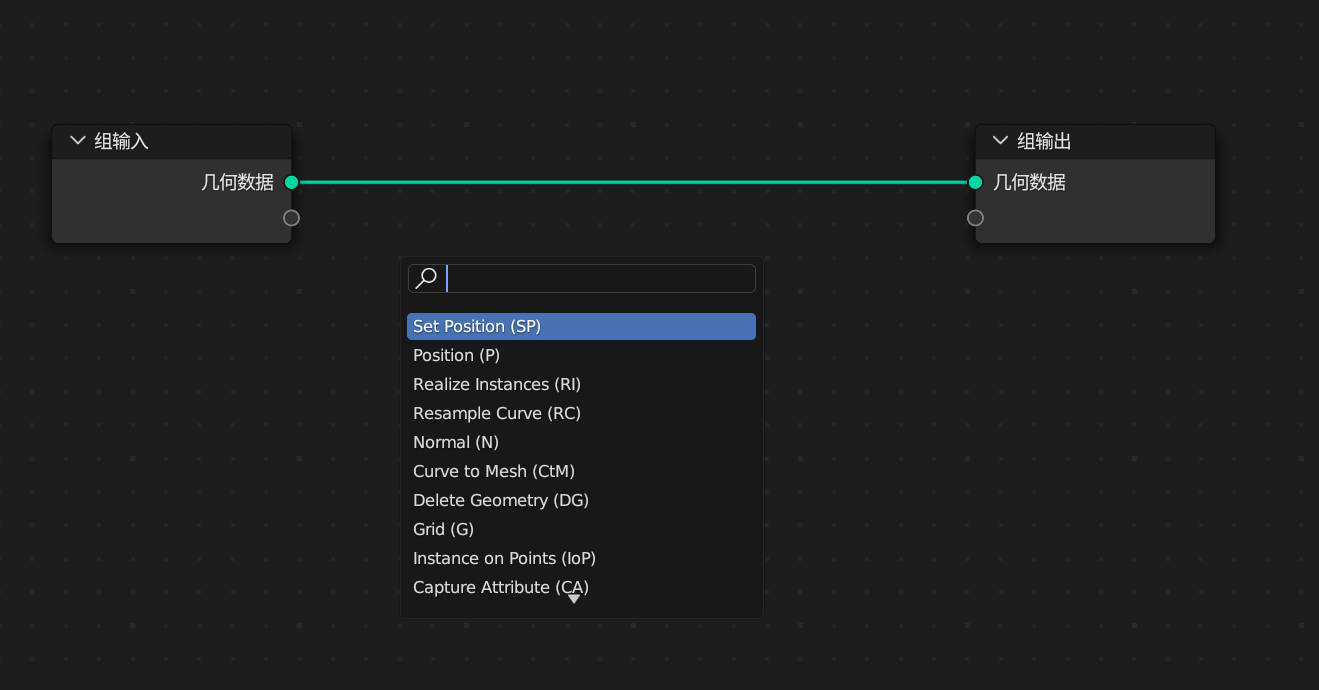1319x690 pixels.
Task: Select Delete Geometry (DG) option
Action: (x=500, y=500)
